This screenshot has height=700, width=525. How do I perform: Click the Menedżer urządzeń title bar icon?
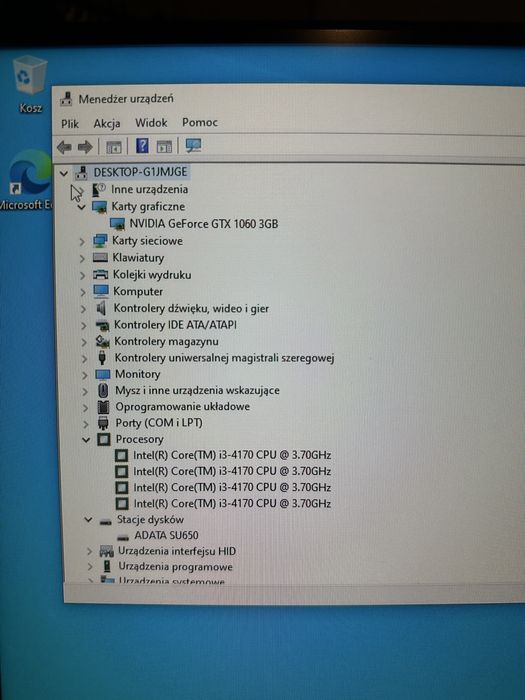tap(66, 99)
